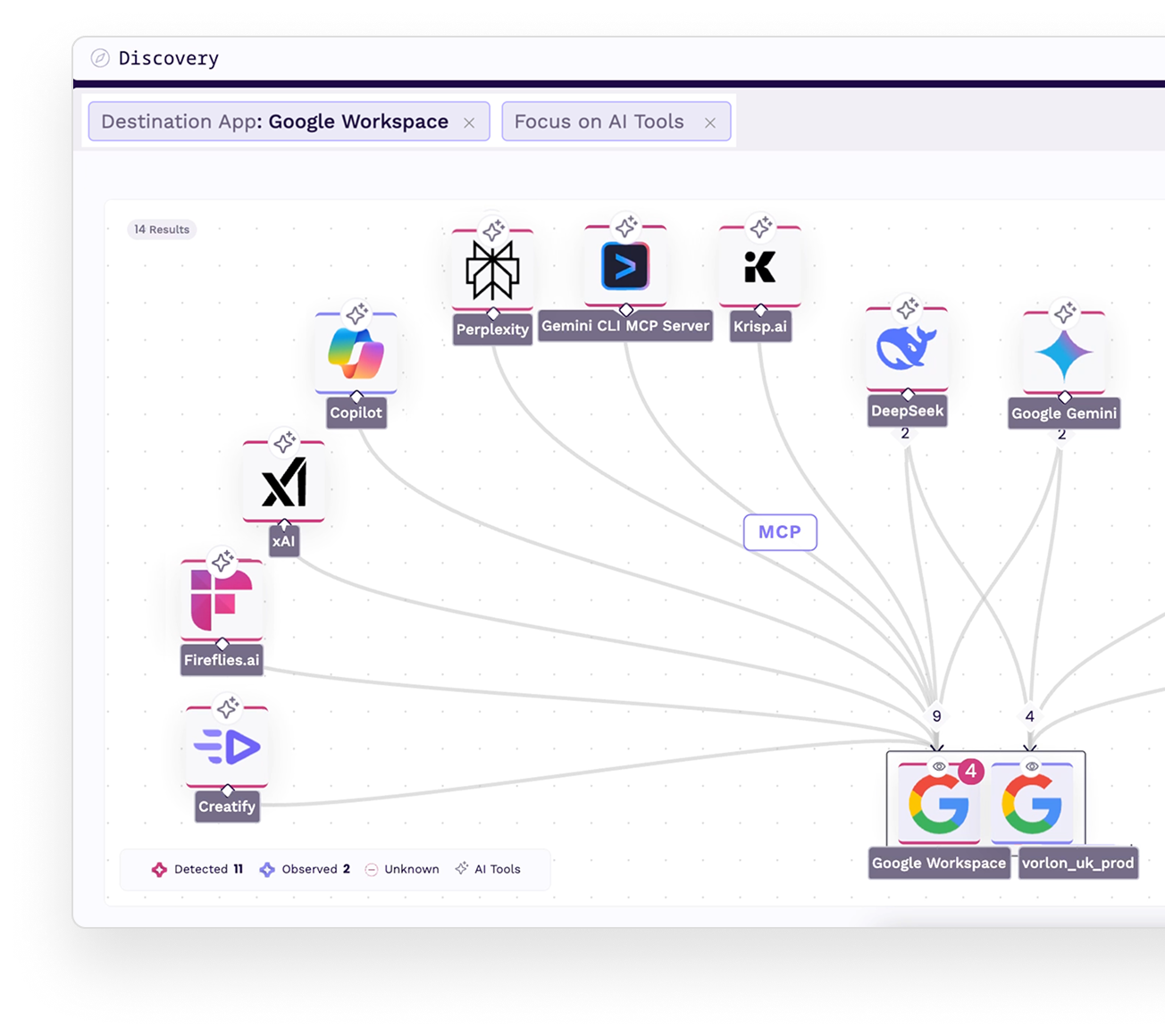Screen dimensions: 1165x1036
Task: Open the Gemini CLI MCP Server node
Action: [x=625, y=266]
